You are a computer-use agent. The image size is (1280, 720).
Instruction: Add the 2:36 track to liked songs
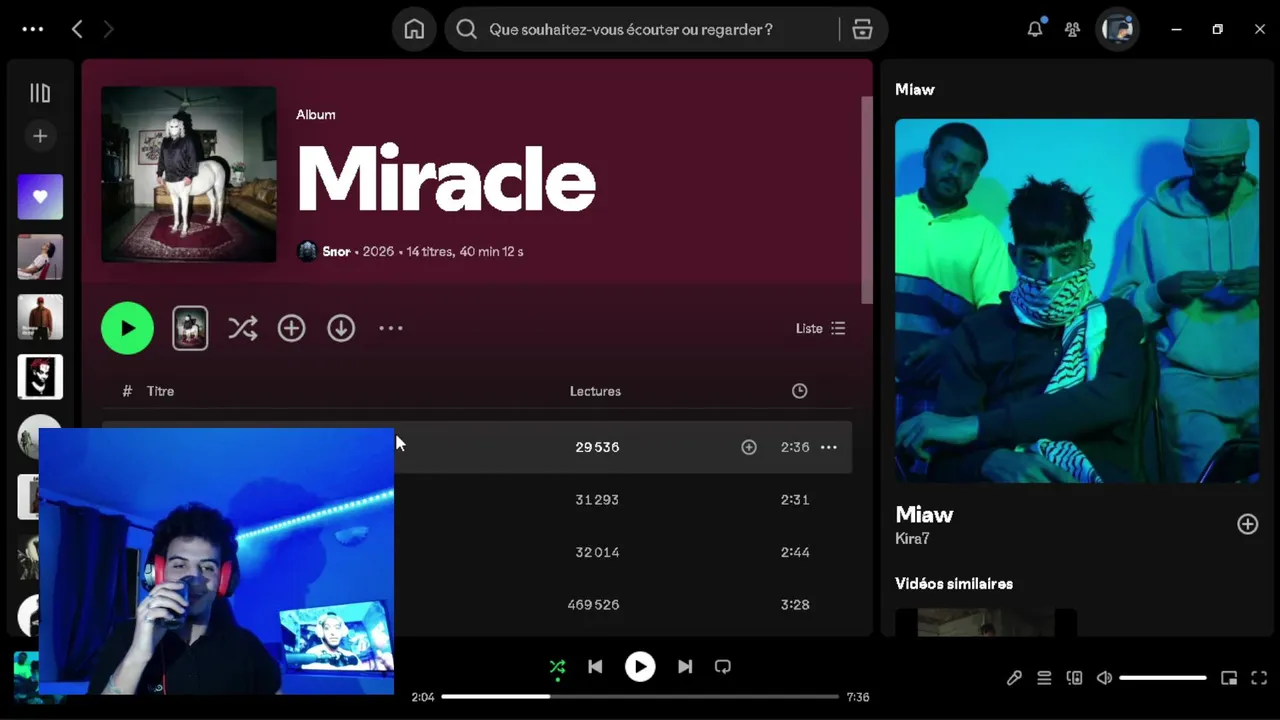click(x=749, y=447)
